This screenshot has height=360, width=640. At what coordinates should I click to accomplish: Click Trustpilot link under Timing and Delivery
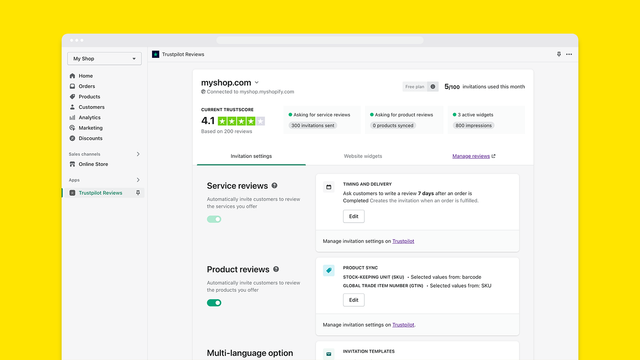pos(403,241)
